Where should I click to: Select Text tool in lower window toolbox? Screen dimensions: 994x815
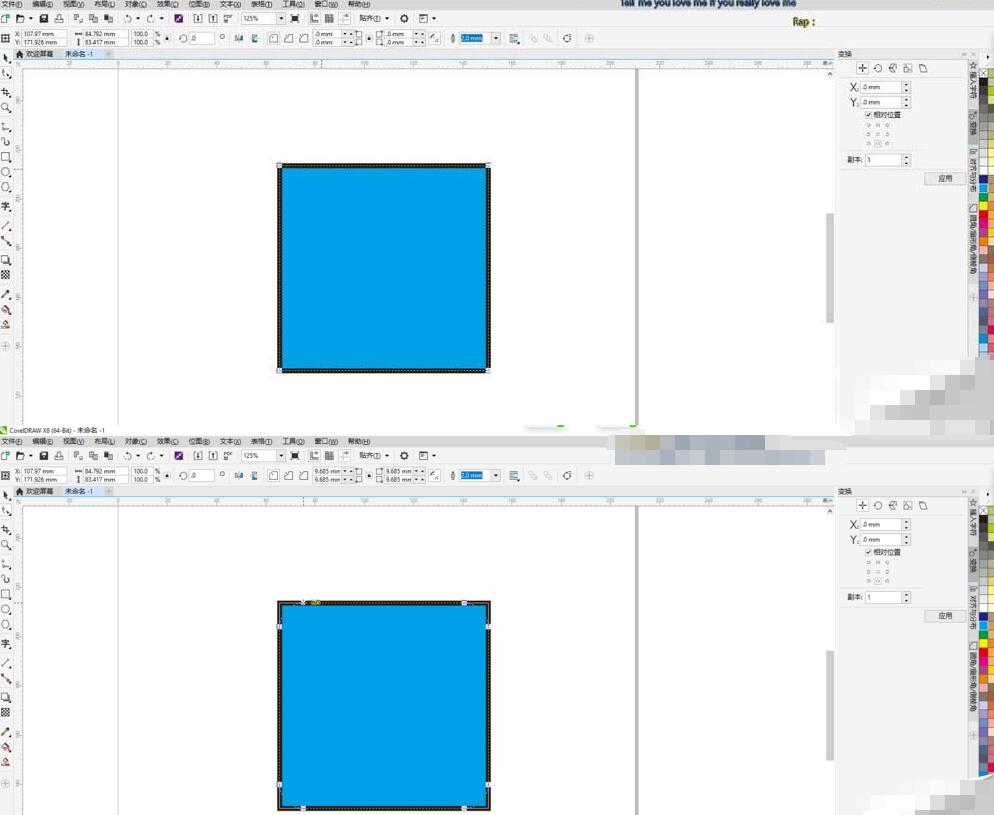coord(6,643)
